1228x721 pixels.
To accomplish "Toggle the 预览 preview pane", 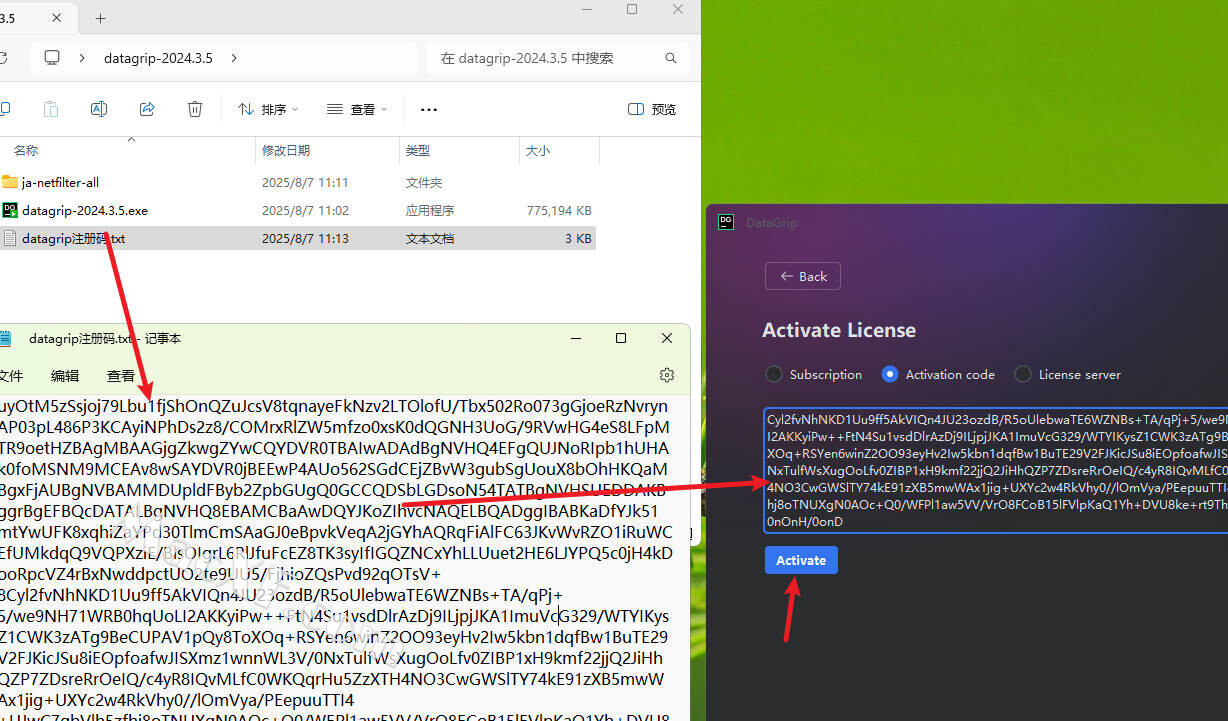I will [652, 109].
